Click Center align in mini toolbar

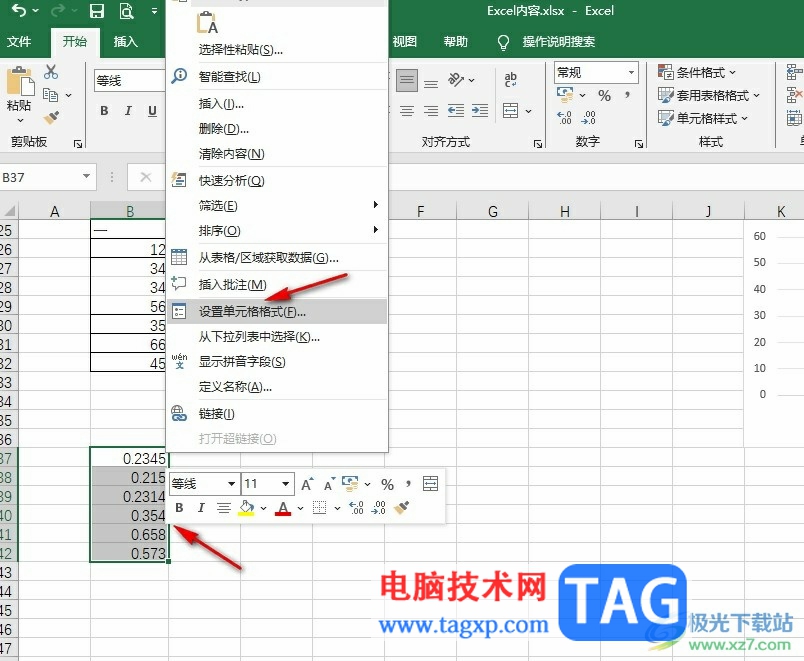(224, 508)
